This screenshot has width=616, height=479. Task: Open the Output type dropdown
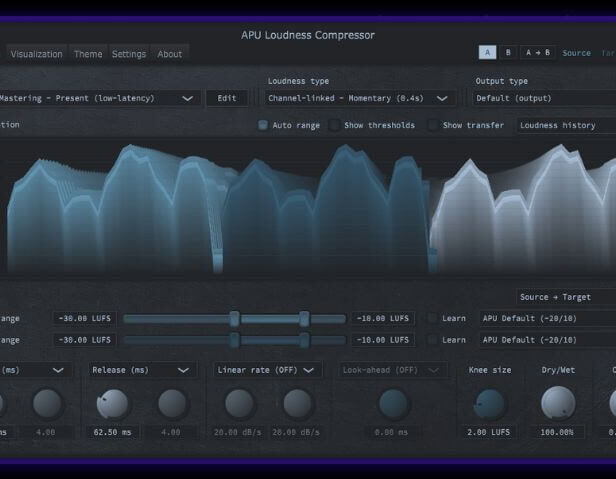(544, 98)
